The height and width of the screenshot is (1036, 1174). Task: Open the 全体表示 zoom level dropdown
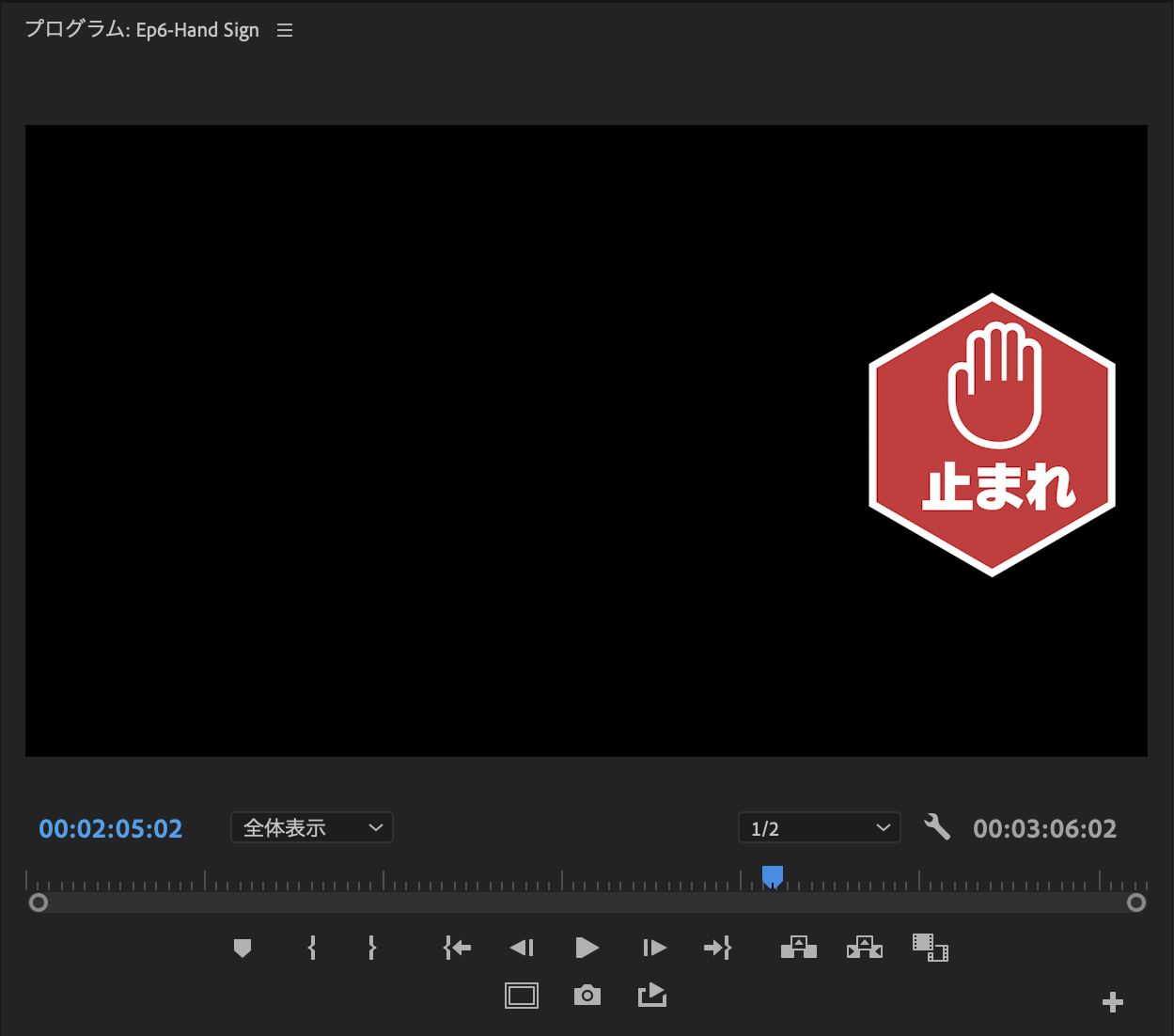point(312,828)
